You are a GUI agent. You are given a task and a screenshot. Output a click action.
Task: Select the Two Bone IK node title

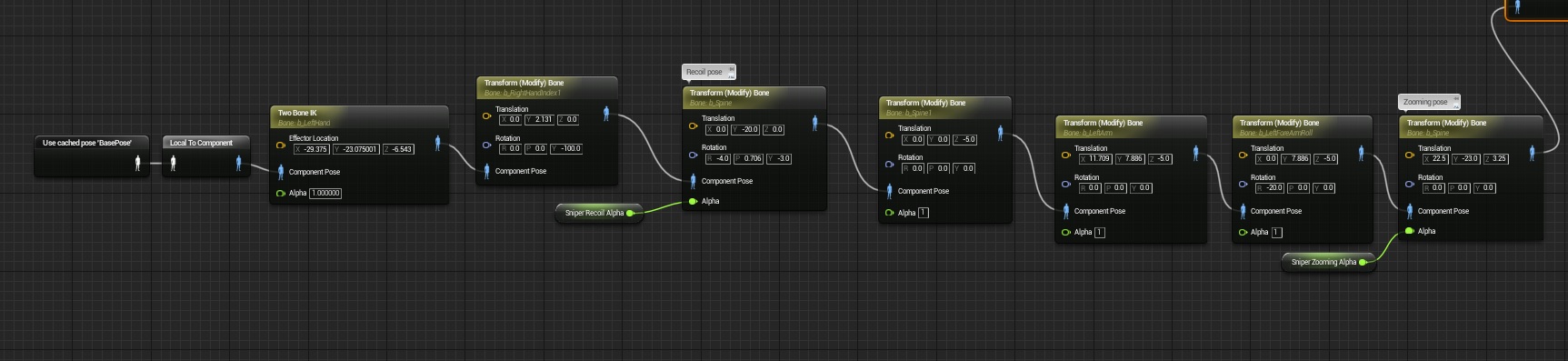point(298,113)
